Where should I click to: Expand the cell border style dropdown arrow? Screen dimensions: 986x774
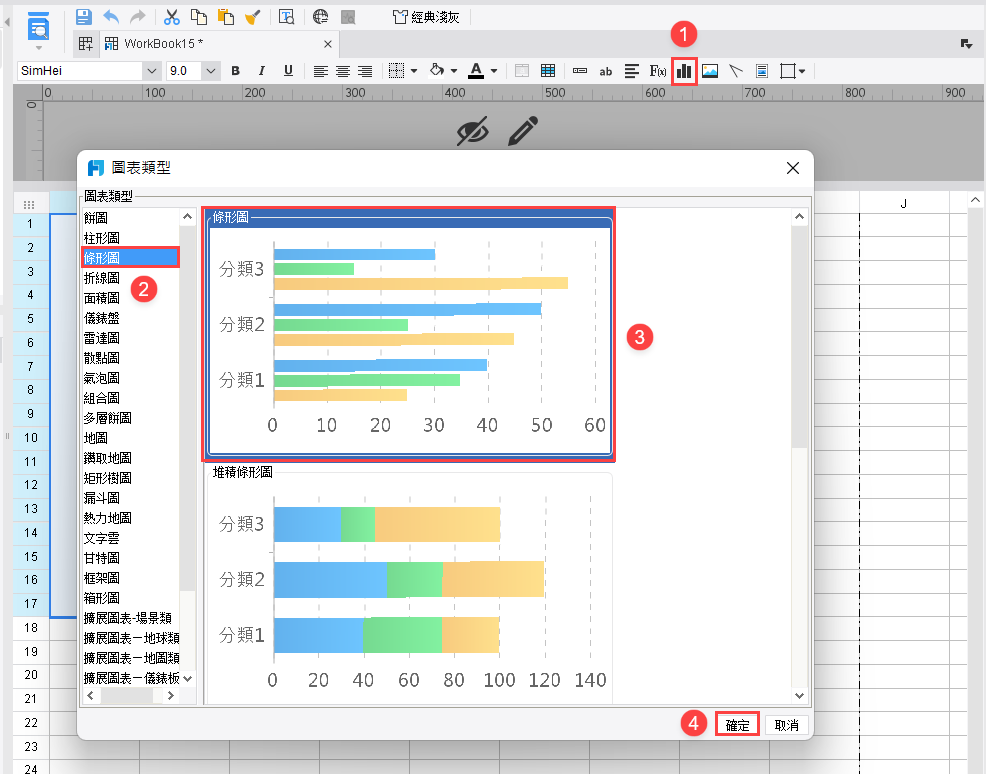point(414,71)
